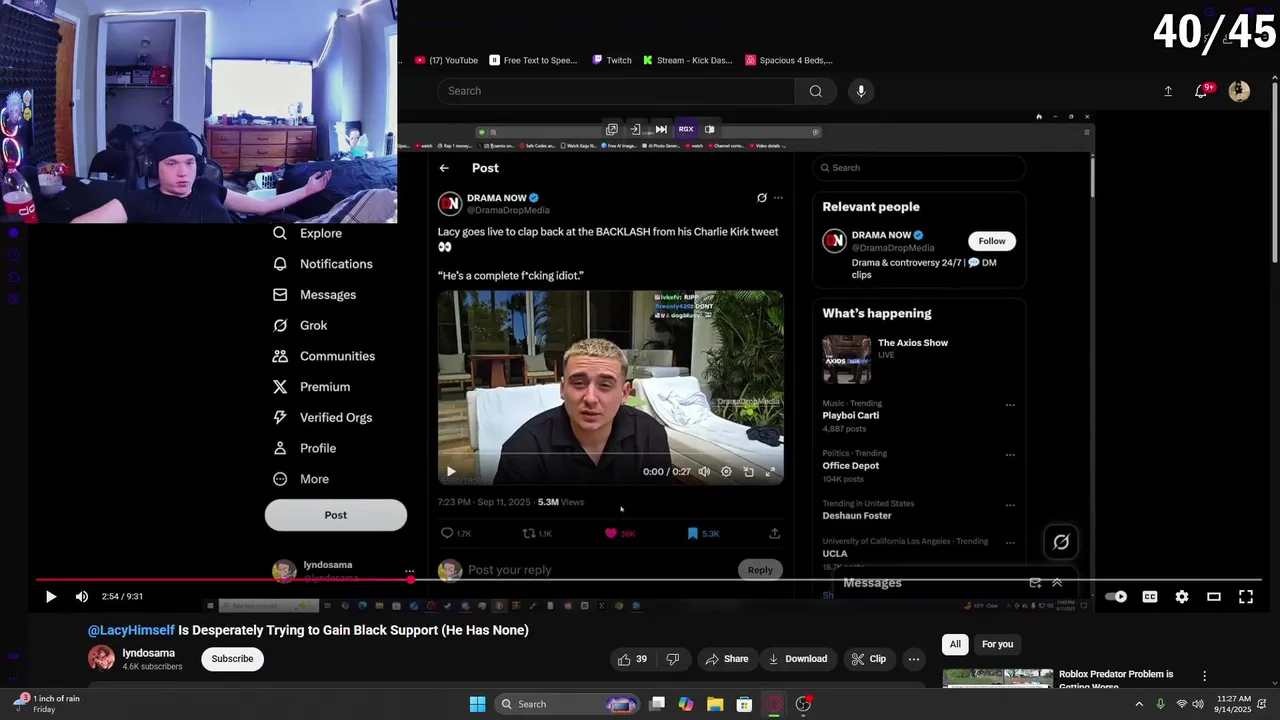1280x720 pixels.
Task: Click Download button under video
Action: [x=797, y=659]
